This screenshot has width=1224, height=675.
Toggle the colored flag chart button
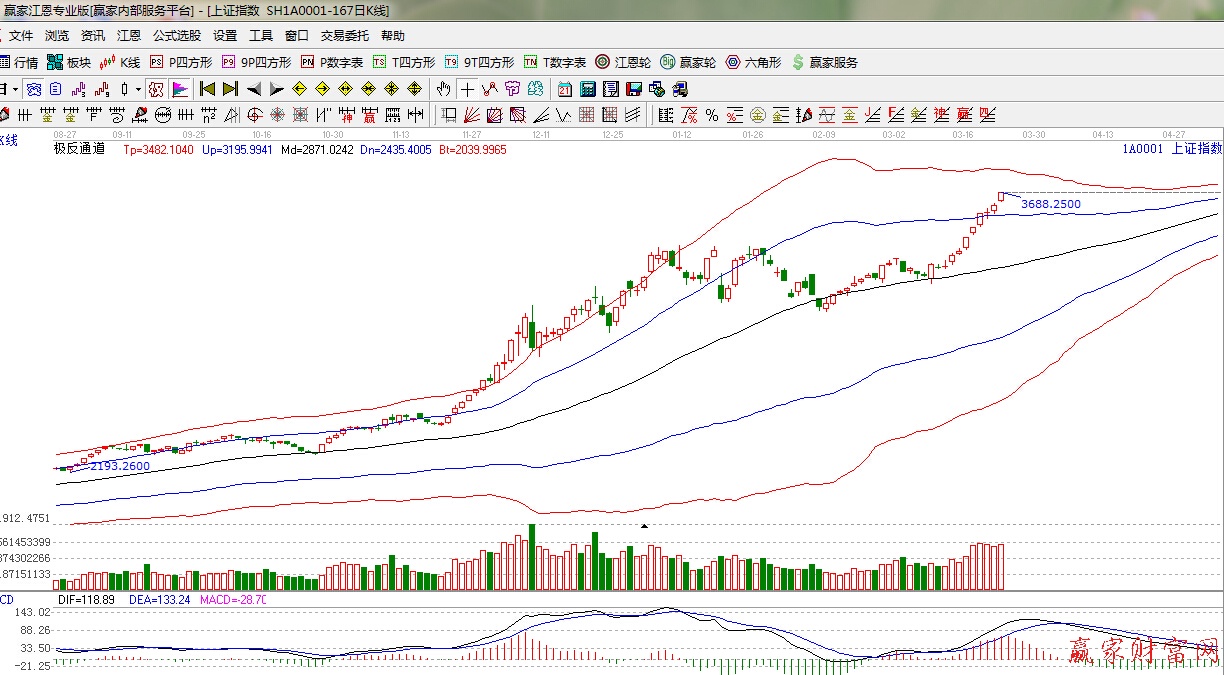click(180, 89)
